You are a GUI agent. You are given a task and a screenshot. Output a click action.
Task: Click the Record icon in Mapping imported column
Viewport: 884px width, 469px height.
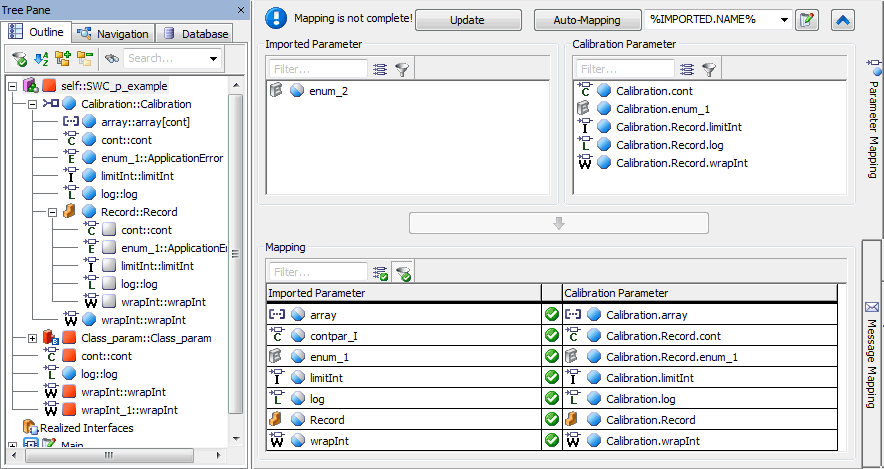pos(276,419)
